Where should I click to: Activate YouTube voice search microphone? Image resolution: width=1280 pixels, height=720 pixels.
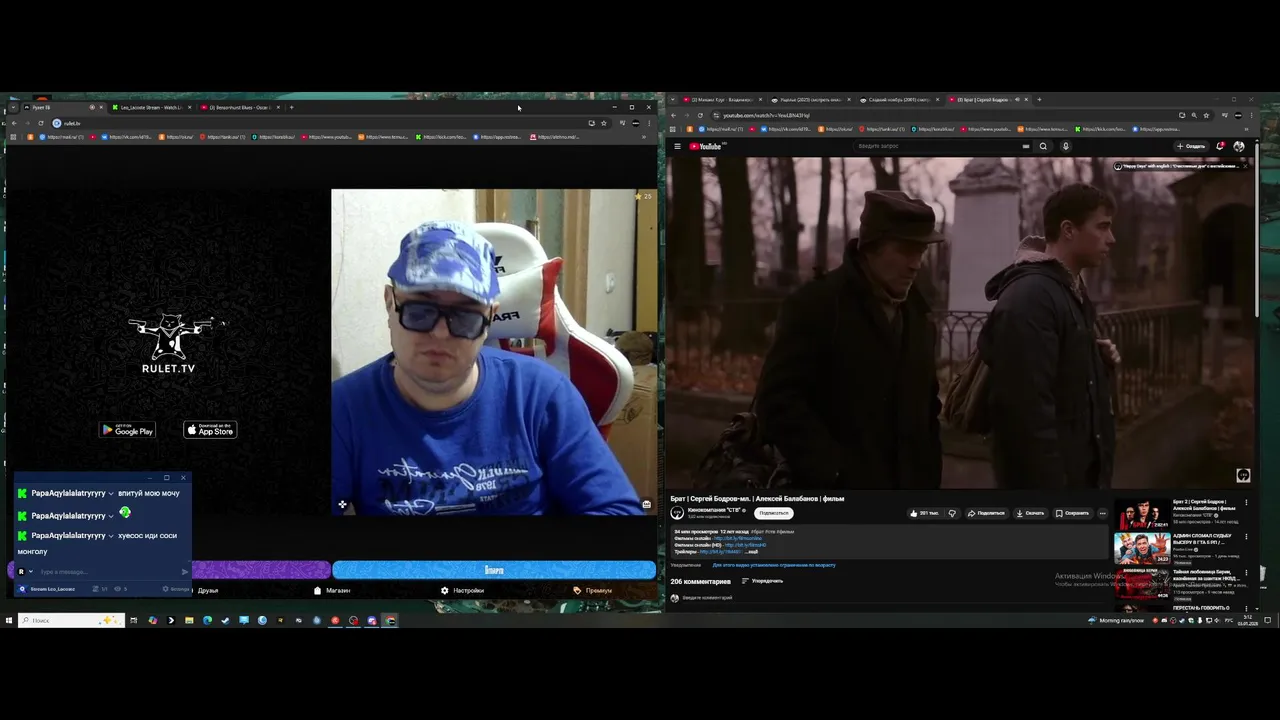pos(1065,146)
